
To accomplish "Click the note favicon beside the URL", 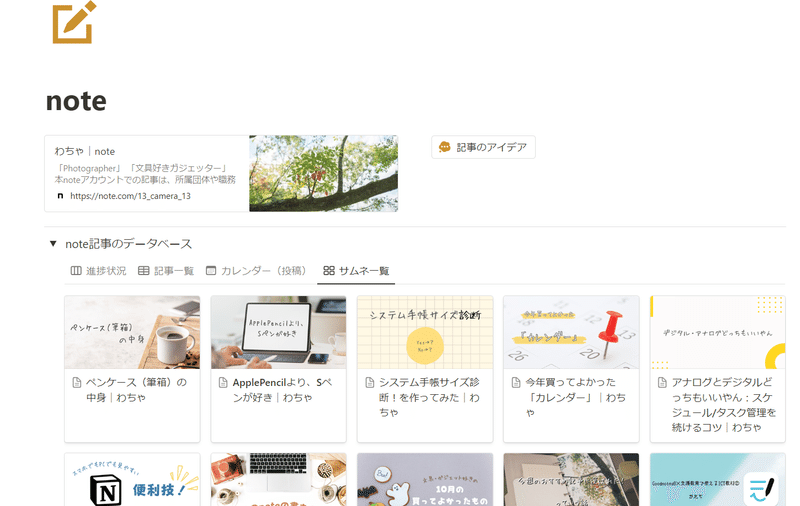I will pyautogui.click(x=60, y=196).
